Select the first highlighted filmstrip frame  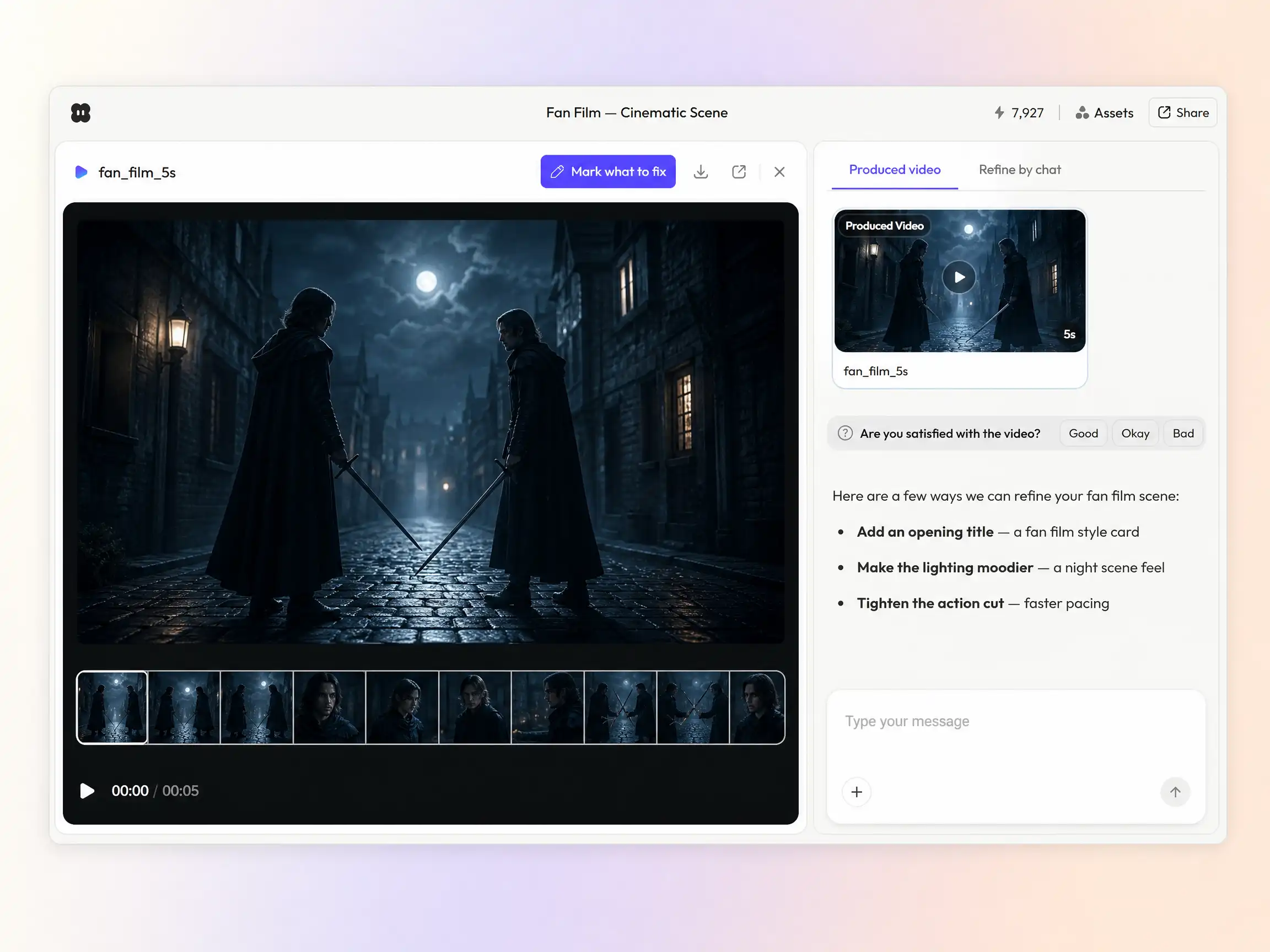pos(112,707)
